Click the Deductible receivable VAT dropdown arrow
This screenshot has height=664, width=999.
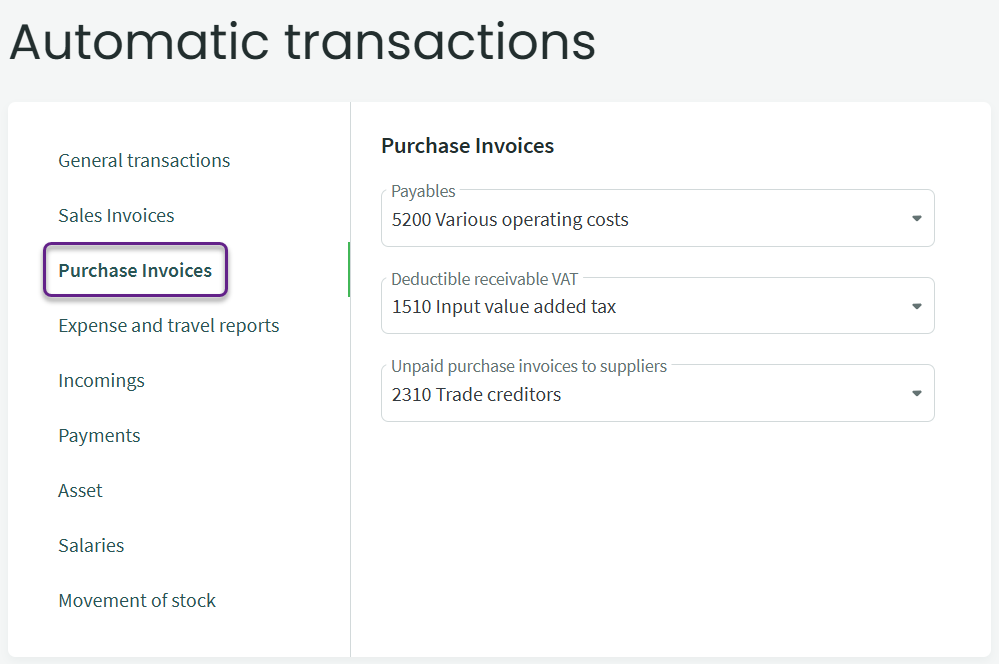tap(916, 307)
